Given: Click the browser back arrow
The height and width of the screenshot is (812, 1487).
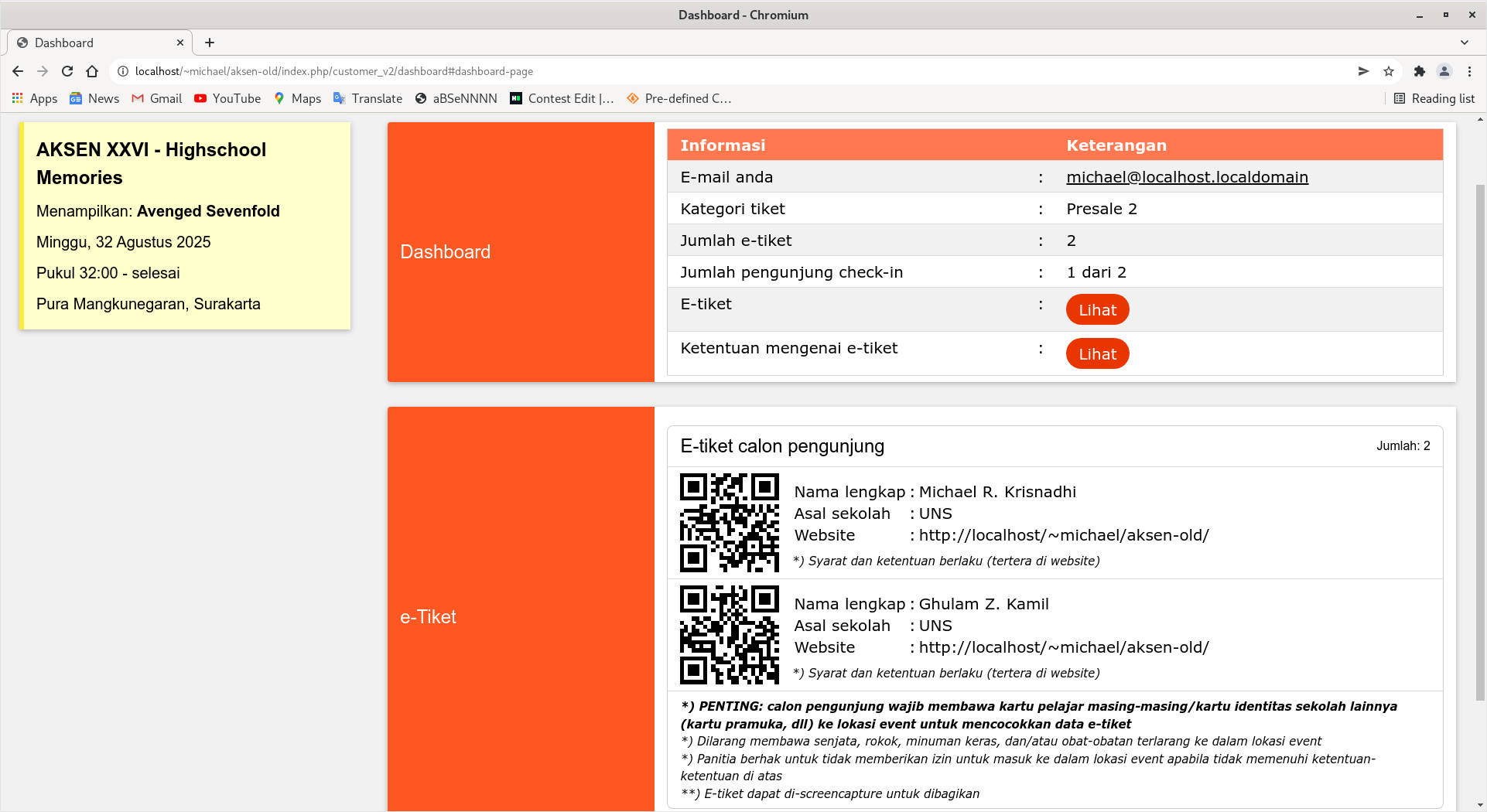Looking at the screenshot, I should pyautogui.click(x=18, y=71).
